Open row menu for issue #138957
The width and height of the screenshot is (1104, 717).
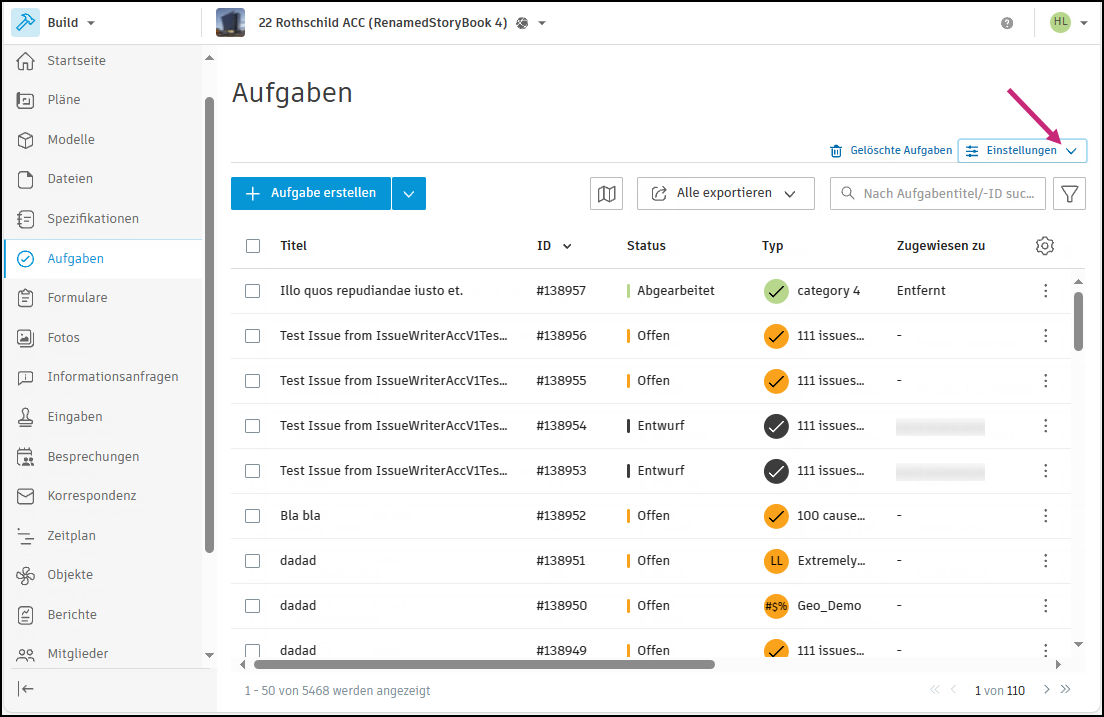(1046, 291)
